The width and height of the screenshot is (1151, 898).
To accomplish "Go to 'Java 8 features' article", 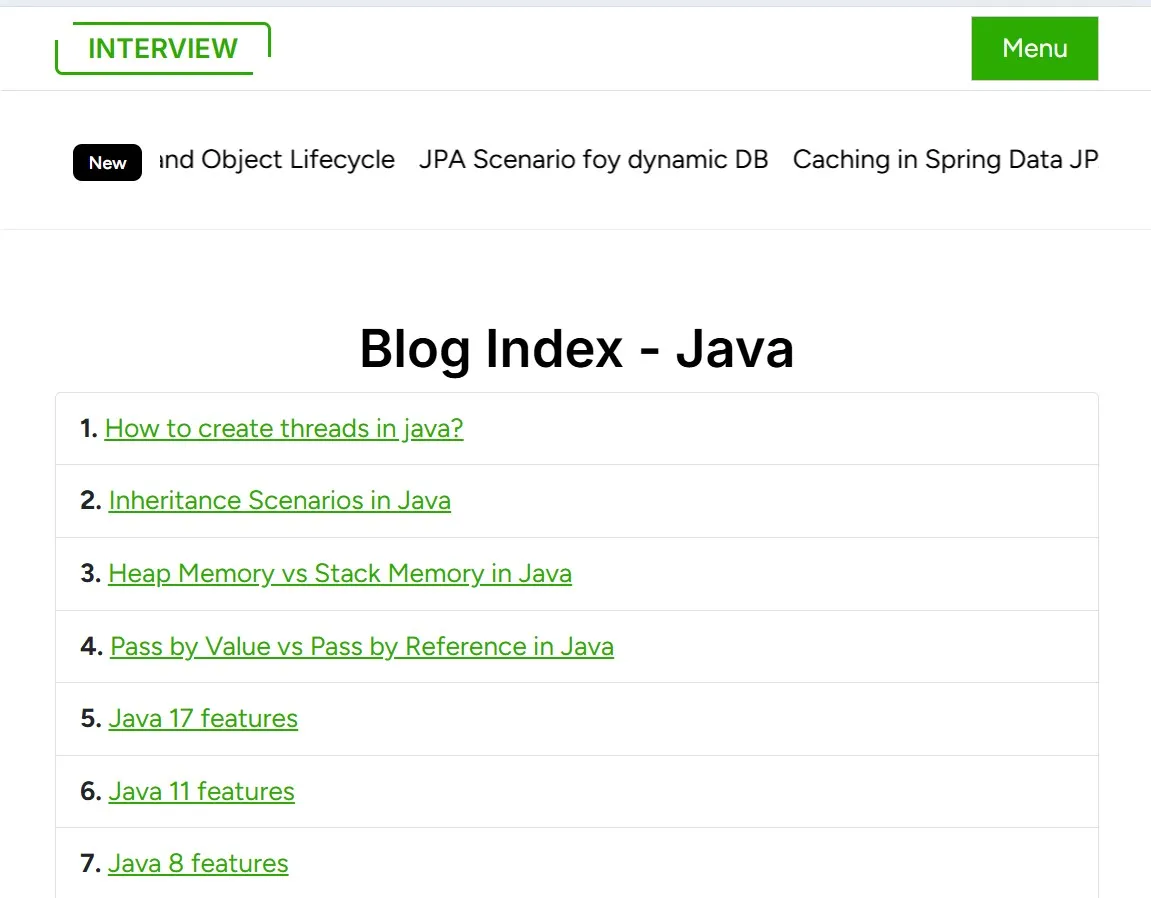I will [x=198, y=863].
